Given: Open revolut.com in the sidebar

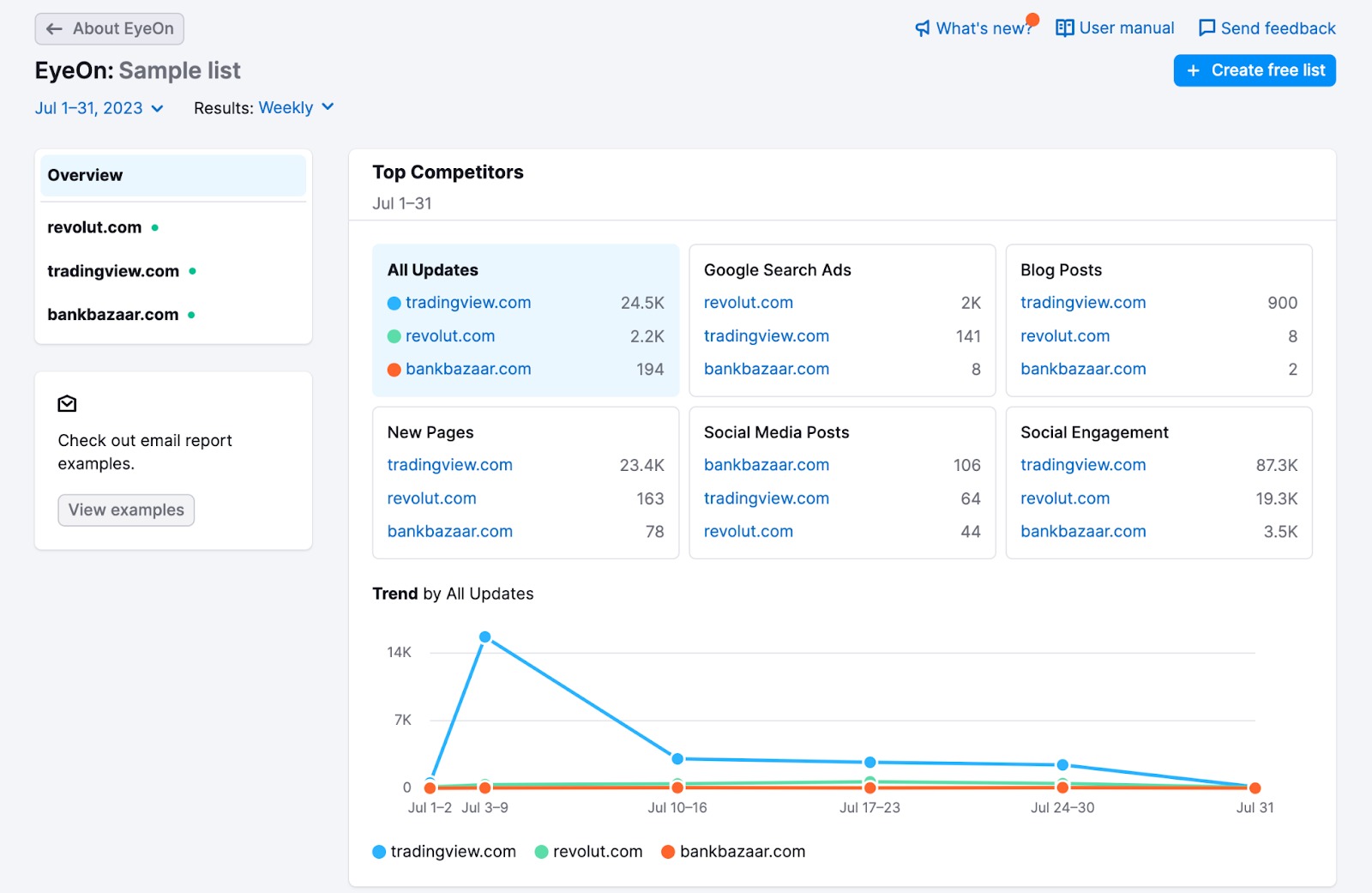Looking at the screenshot, I should [x=94, y=227].
